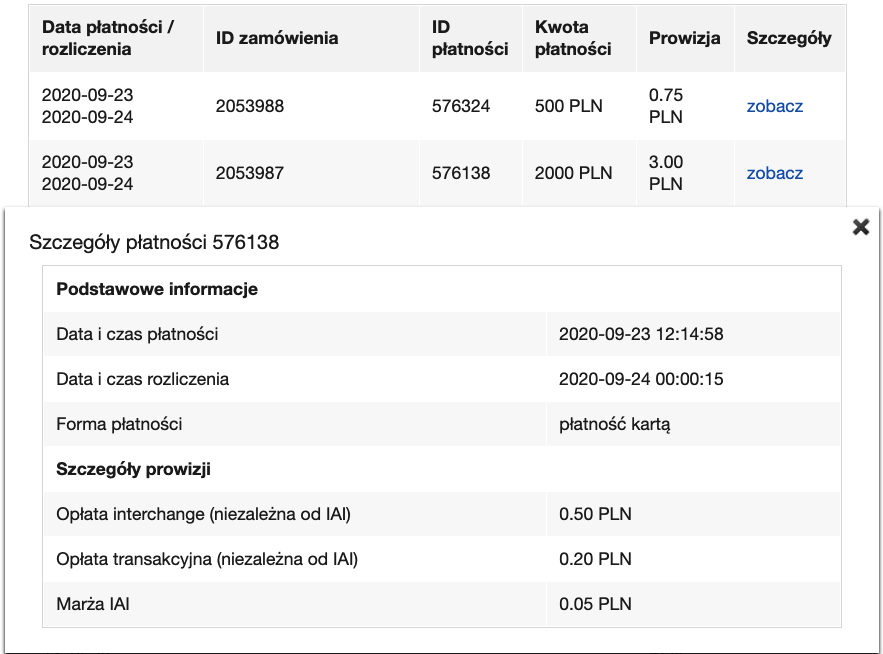
Task: Click the 'Opłata interchange' fee row label
Action: coord(203,514)
